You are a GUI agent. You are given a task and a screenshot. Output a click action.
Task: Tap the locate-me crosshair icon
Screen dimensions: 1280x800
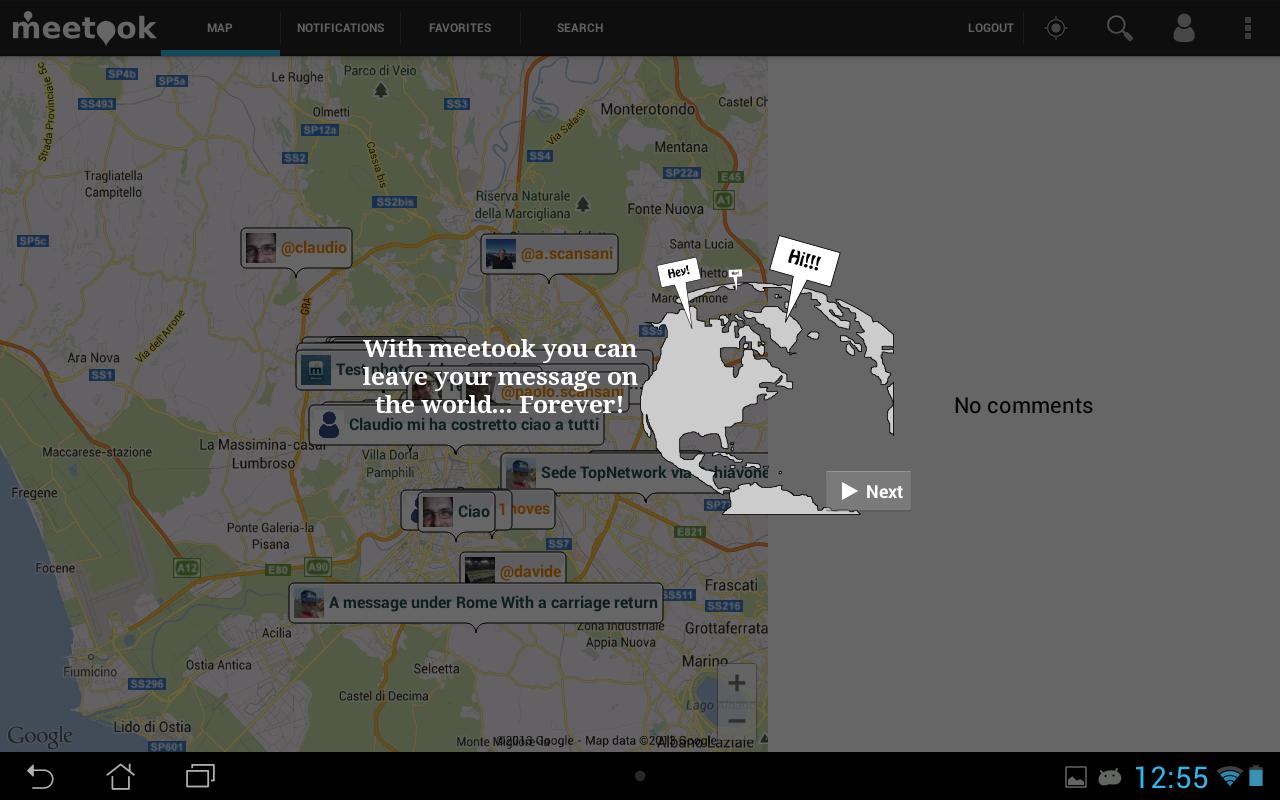pyautogui.click(x=1056, y=28)
